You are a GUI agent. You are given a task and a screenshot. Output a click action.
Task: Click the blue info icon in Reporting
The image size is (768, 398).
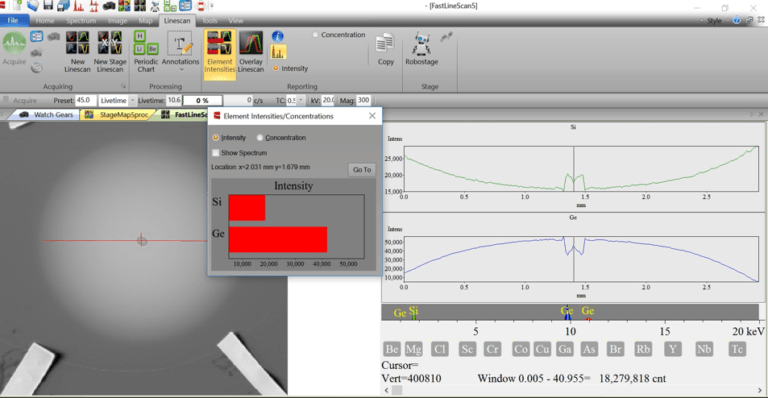tap(278, 36)
